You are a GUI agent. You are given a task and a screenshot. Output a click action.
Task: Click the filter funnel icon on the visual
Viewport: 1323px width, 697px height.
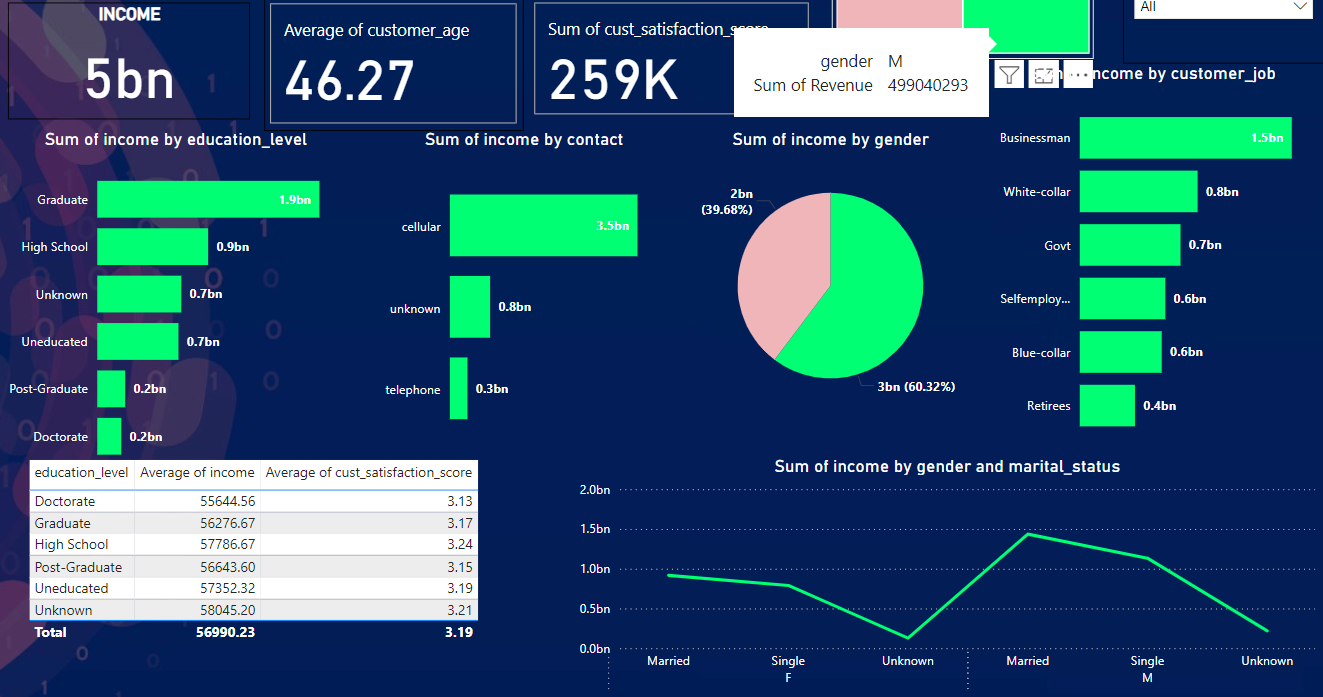[1010, 74]
